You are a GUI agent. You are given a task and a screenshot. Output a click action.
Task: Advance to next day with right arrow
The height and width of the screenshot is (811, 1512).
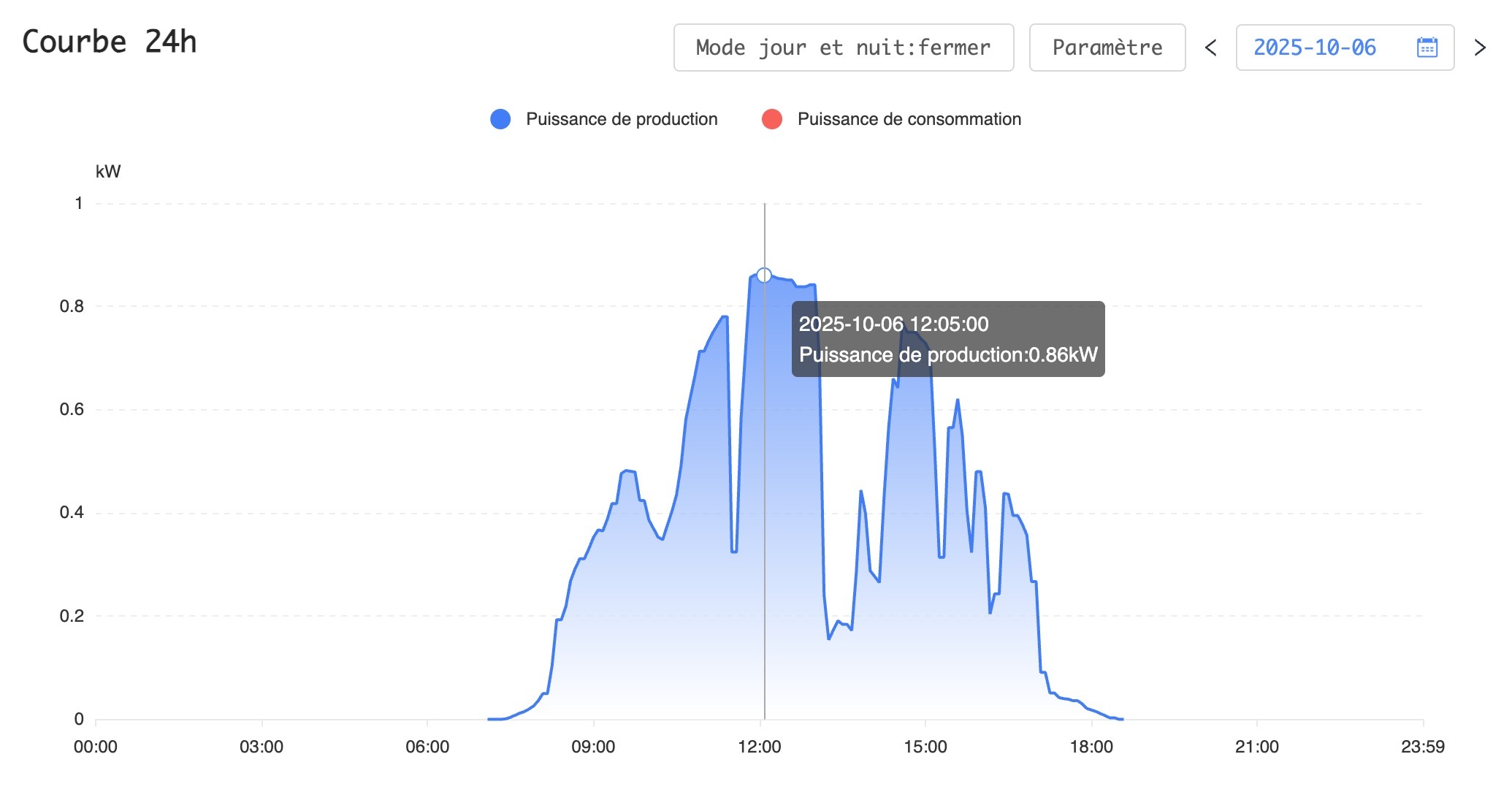click(x=1480, y=47)
